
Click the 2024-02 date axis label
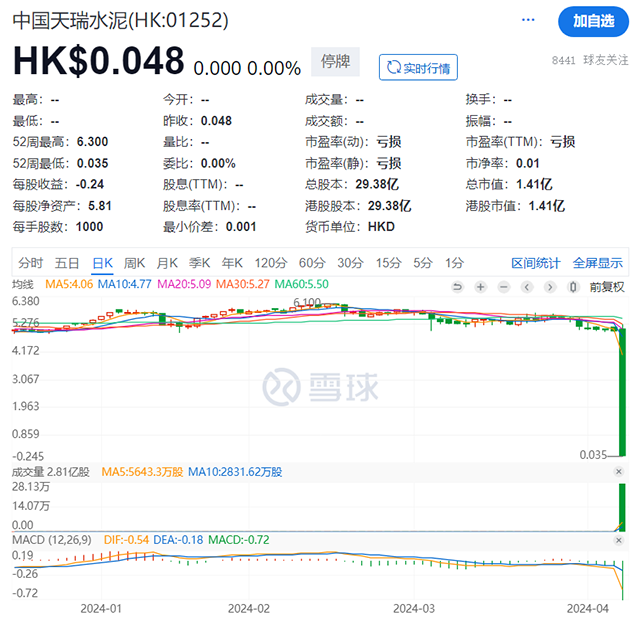(x=249, y=609)
